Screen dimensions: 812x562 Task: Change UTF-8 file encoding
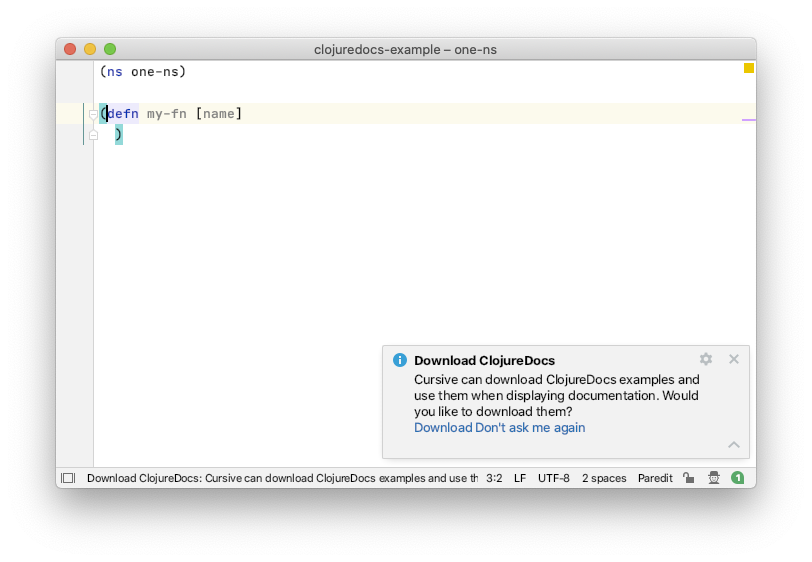pyautogui.click(x=554, y=478)
